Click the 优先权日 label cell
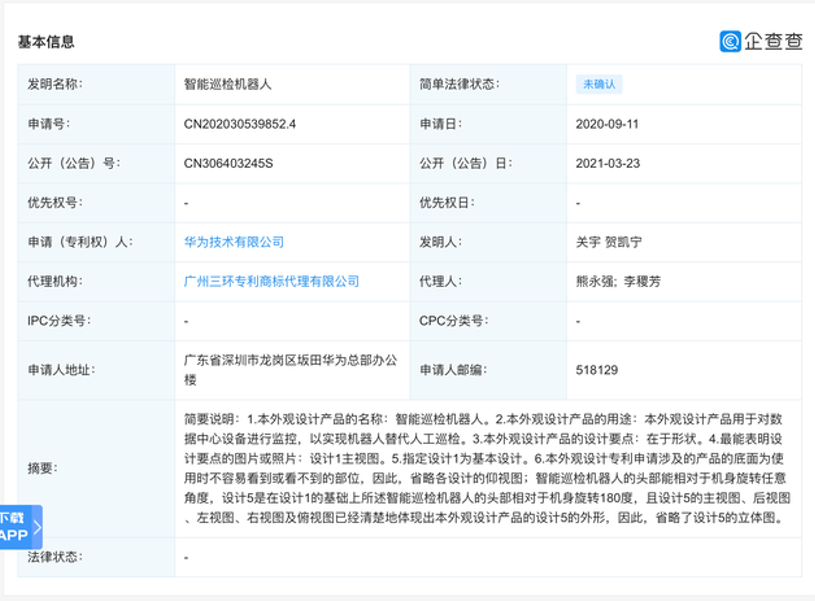 (488, 203)
